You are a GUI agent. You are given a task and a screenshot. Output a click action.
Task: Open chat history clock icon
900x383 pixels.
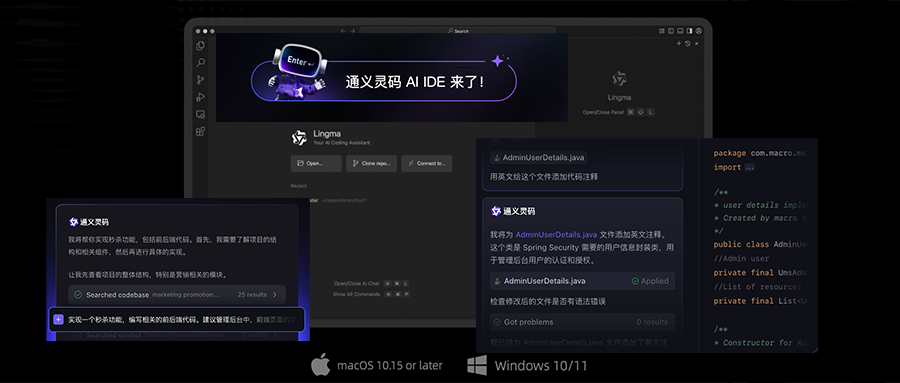coord(688,44)
